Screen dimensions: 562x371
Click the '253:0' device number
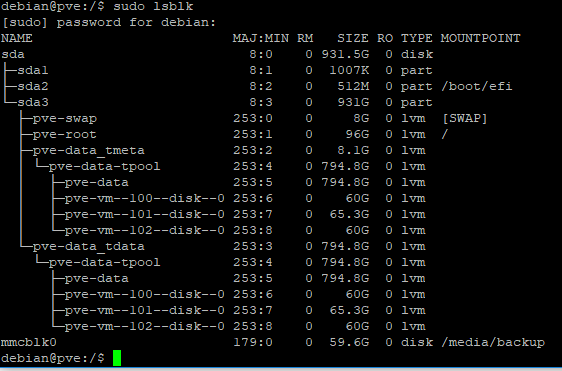pos(253,118)
